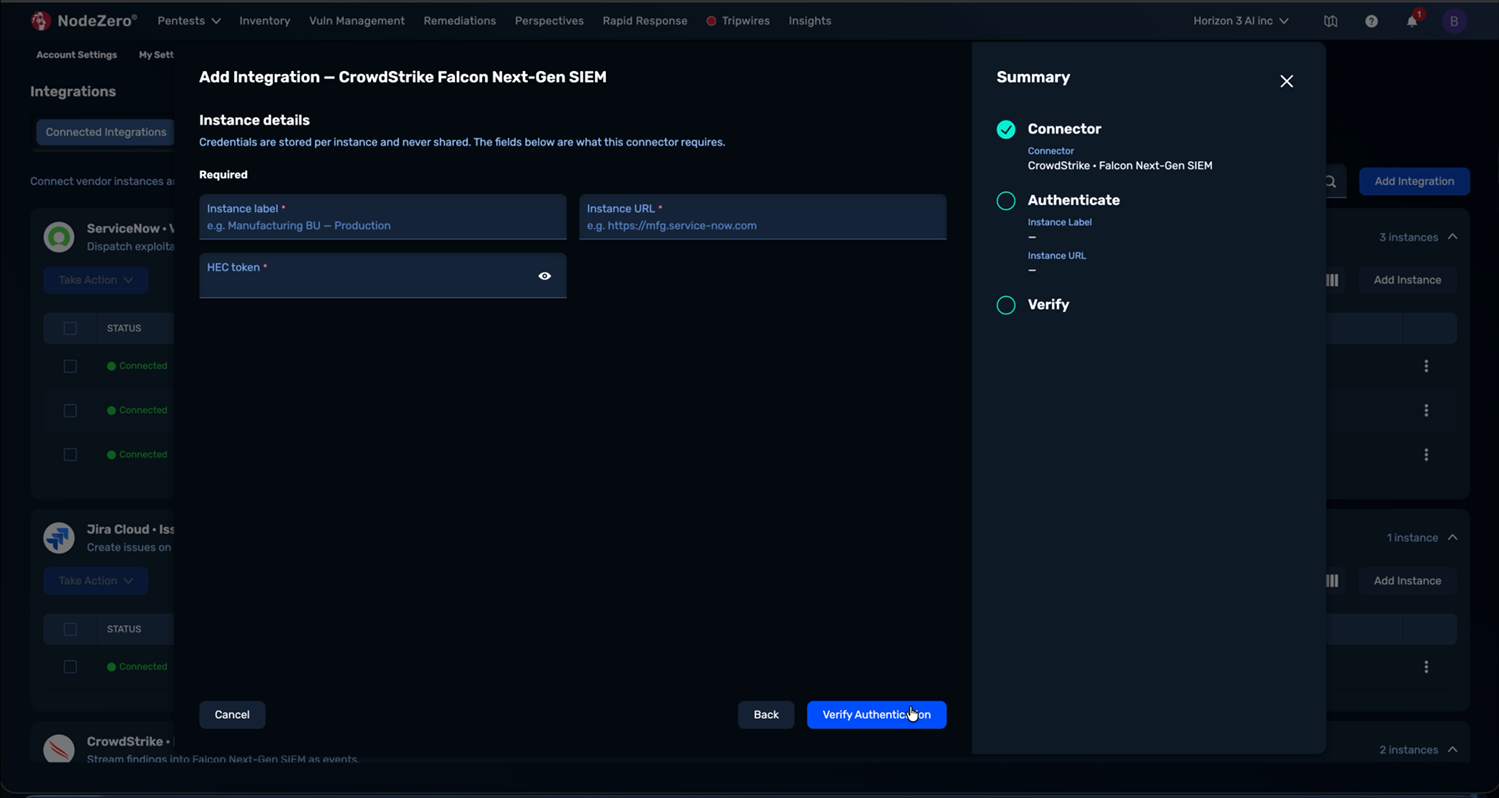The width and height of the screenshot is (1499, 798).
Task: Close the Add Integration dialog
Action: click(x=1287, y=81)
